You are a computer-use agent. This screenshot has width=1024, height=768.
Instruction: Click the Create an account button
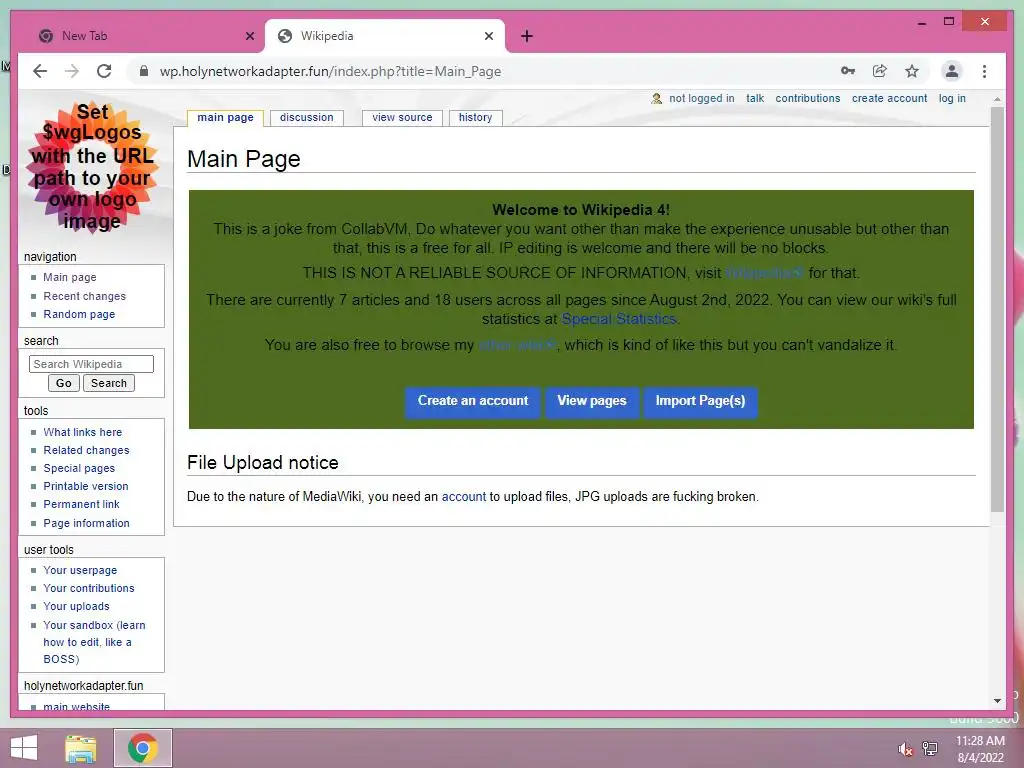(x=473, y=401)
